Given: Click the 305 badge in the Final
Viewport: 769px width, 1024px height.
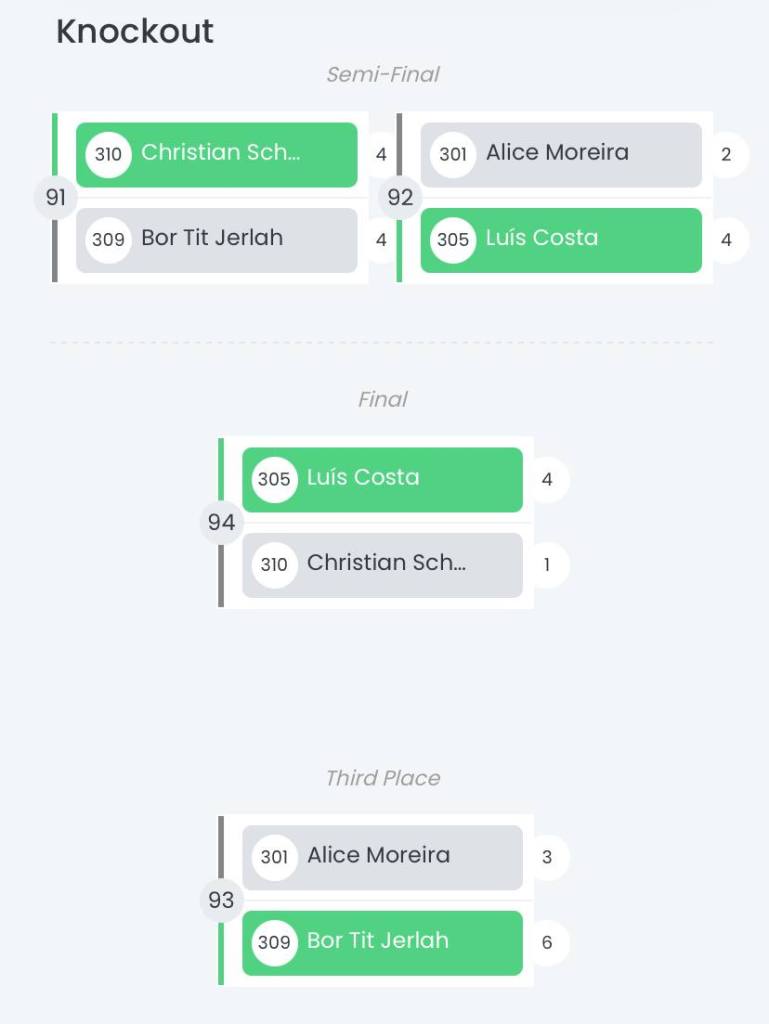Looking at the screenshot, I should [x=274, y=479].
